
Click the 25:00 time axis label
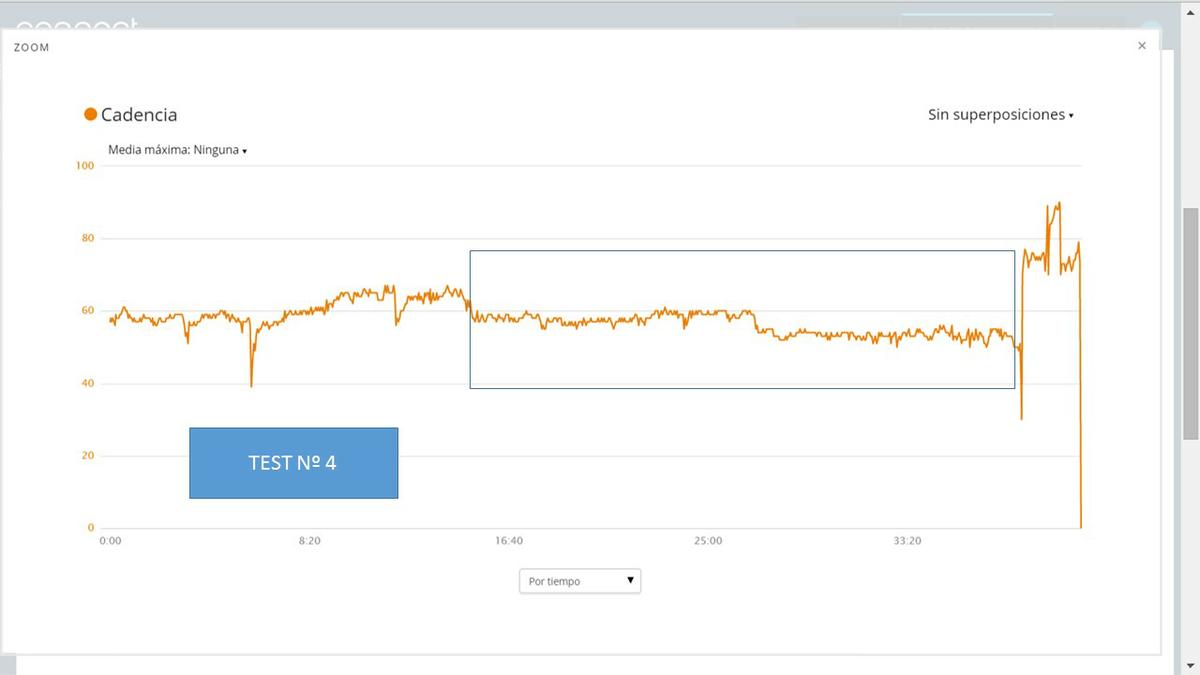tap(708, 541)
